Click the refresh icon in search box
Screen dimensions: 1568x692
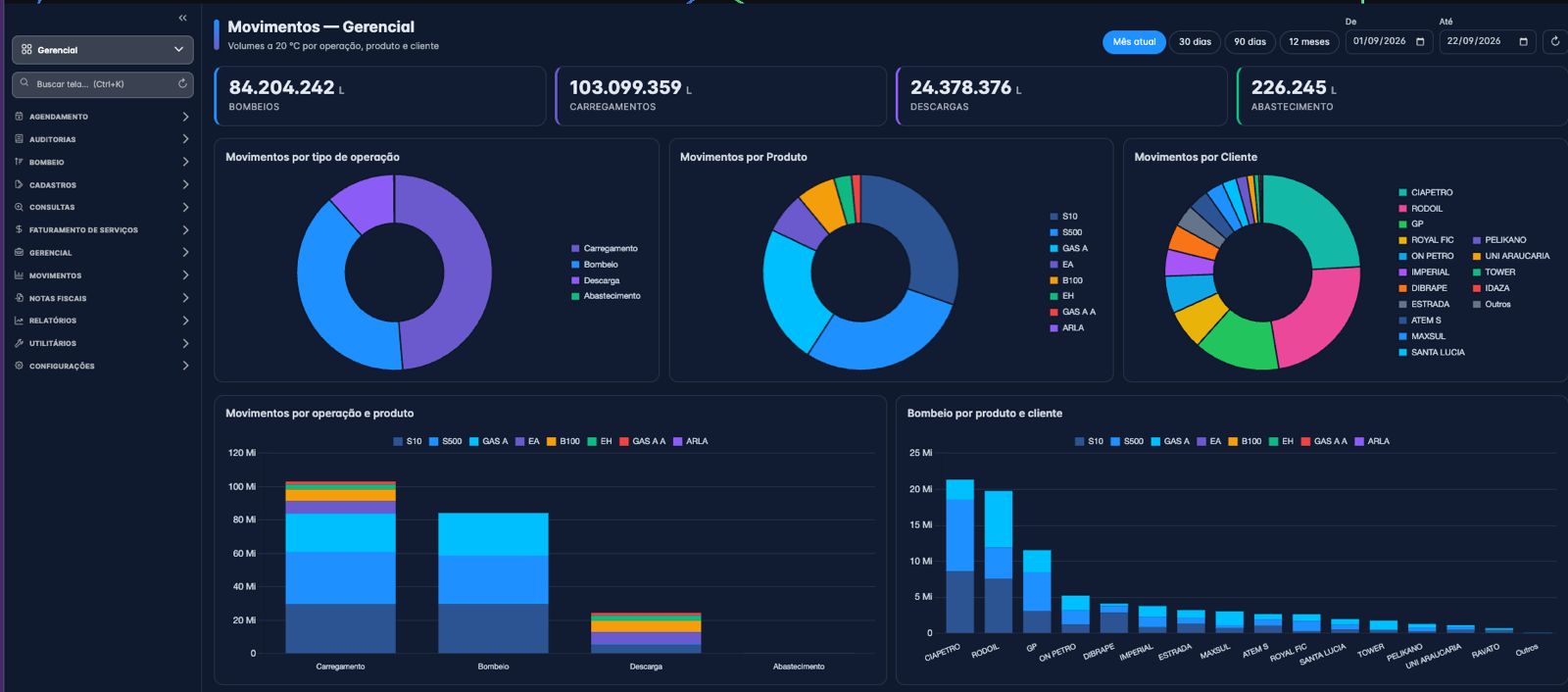point(182,83)
